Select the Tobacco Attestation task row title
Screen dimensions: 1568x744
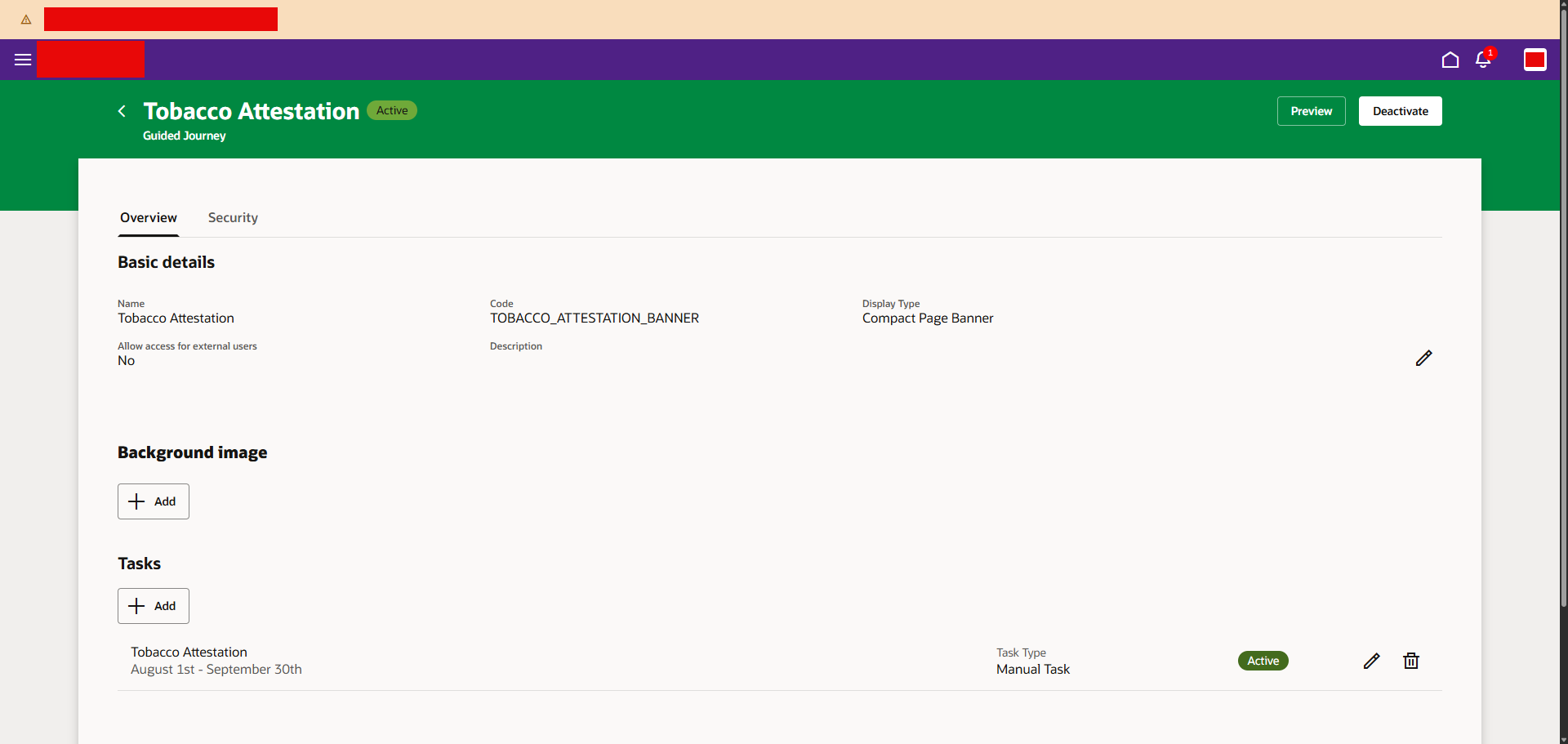[189, 652]
